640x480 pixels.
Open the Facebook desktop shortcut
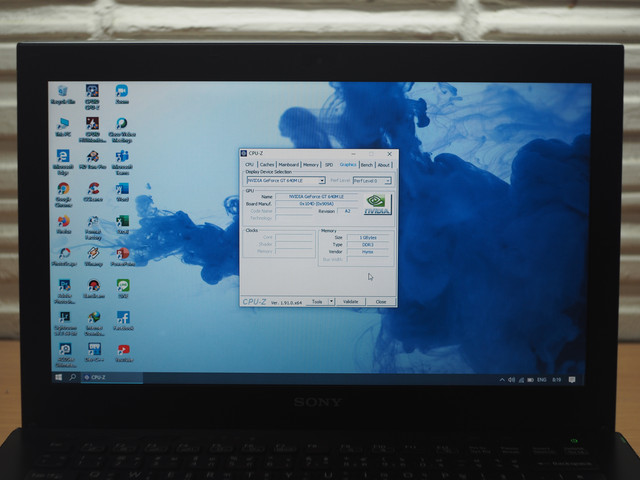click(x=123, y=321)
